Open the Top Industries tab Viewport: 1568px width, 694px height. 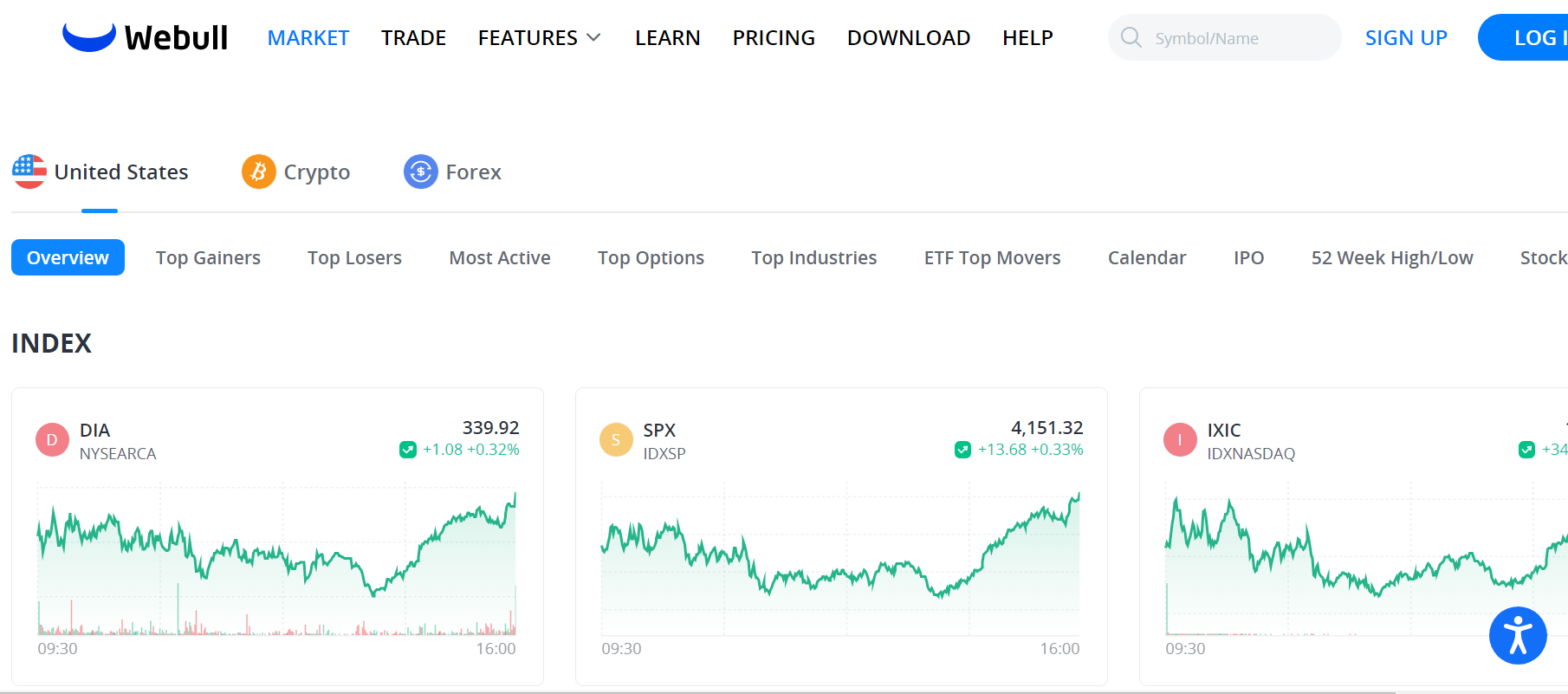[814, 257]
